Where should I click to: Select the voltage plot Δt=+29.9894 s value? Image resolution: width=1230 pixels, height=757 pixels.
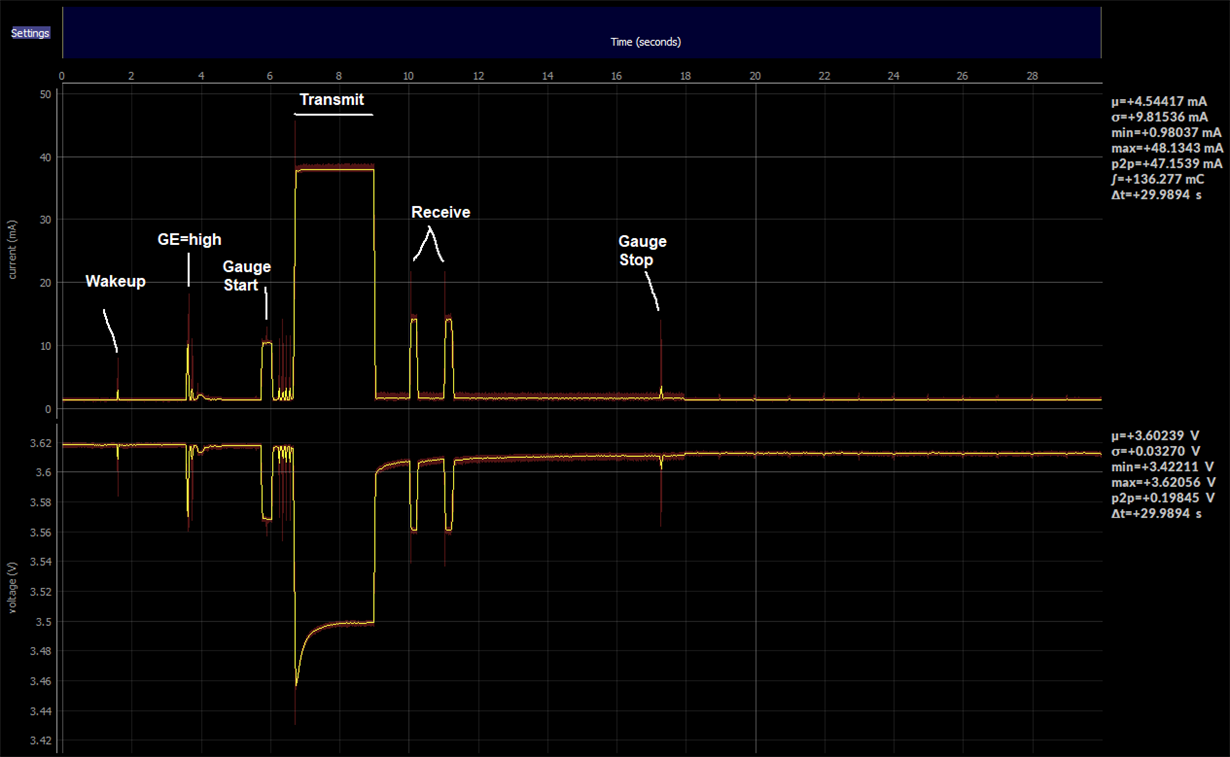[x=1156, y=513]
